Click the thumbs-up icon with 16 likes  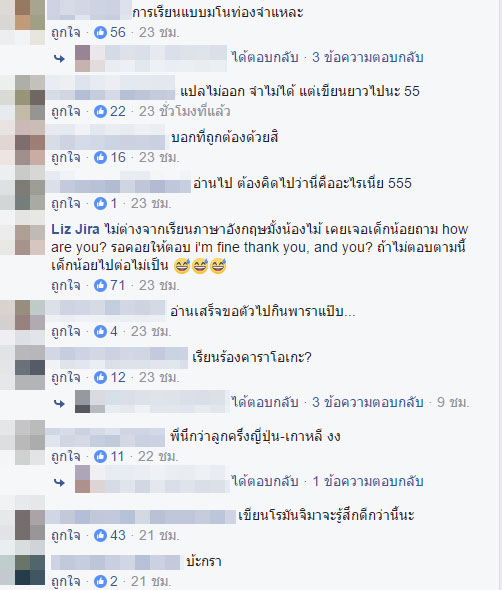[100, 157]
